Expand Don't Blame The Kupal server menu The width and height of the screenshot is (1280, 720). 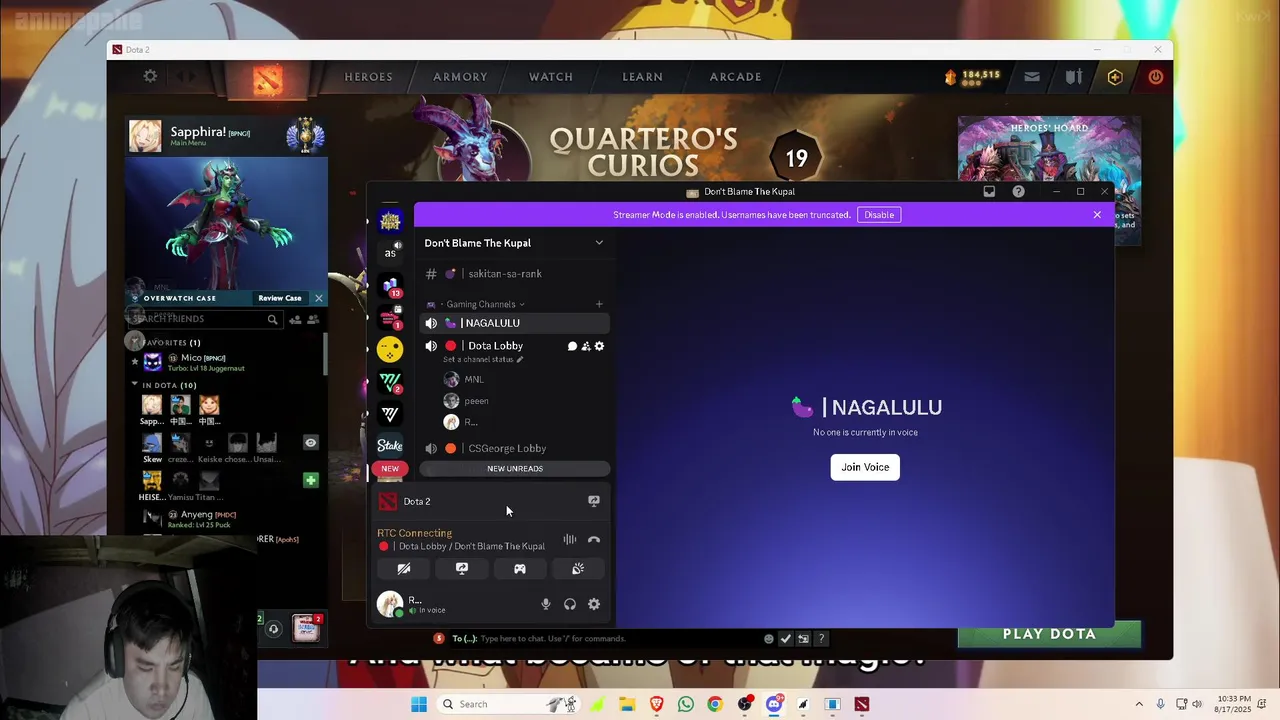599,243
